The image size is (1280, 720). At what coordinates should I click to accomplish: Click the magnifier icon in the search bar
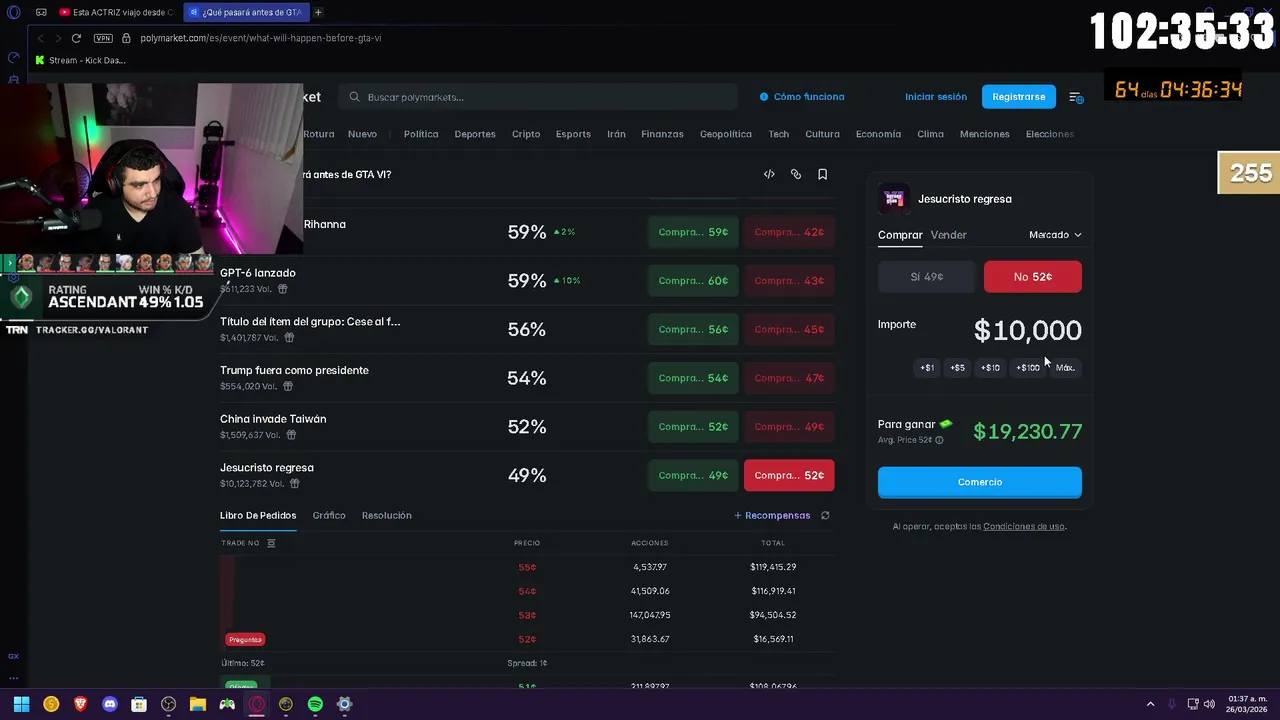354,97
